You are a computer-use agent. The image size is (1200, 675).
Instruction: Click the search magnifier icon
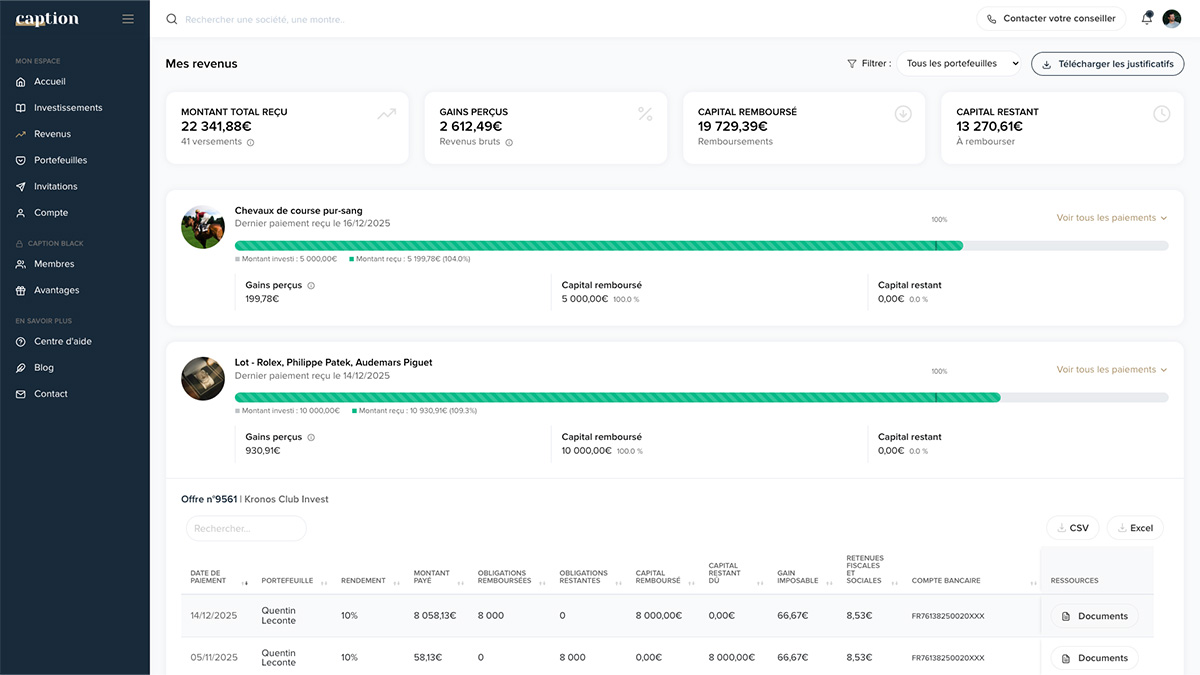click(172, 19)
